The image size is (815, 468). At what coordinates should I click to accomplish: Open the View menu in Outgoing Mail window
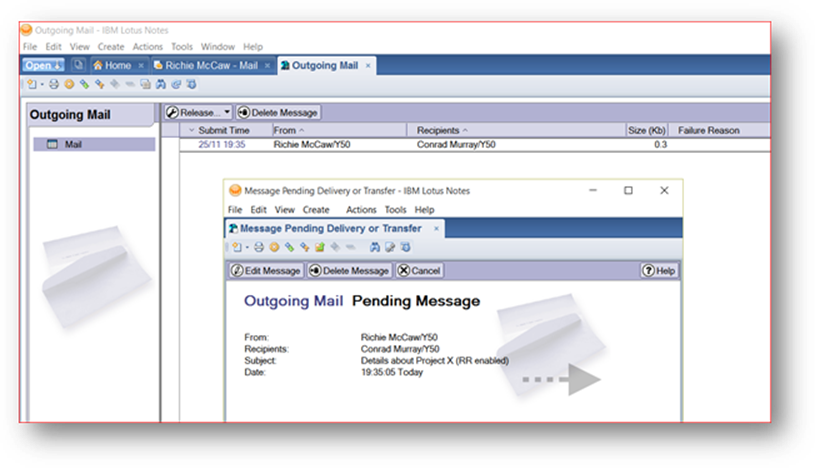point(80,47)
